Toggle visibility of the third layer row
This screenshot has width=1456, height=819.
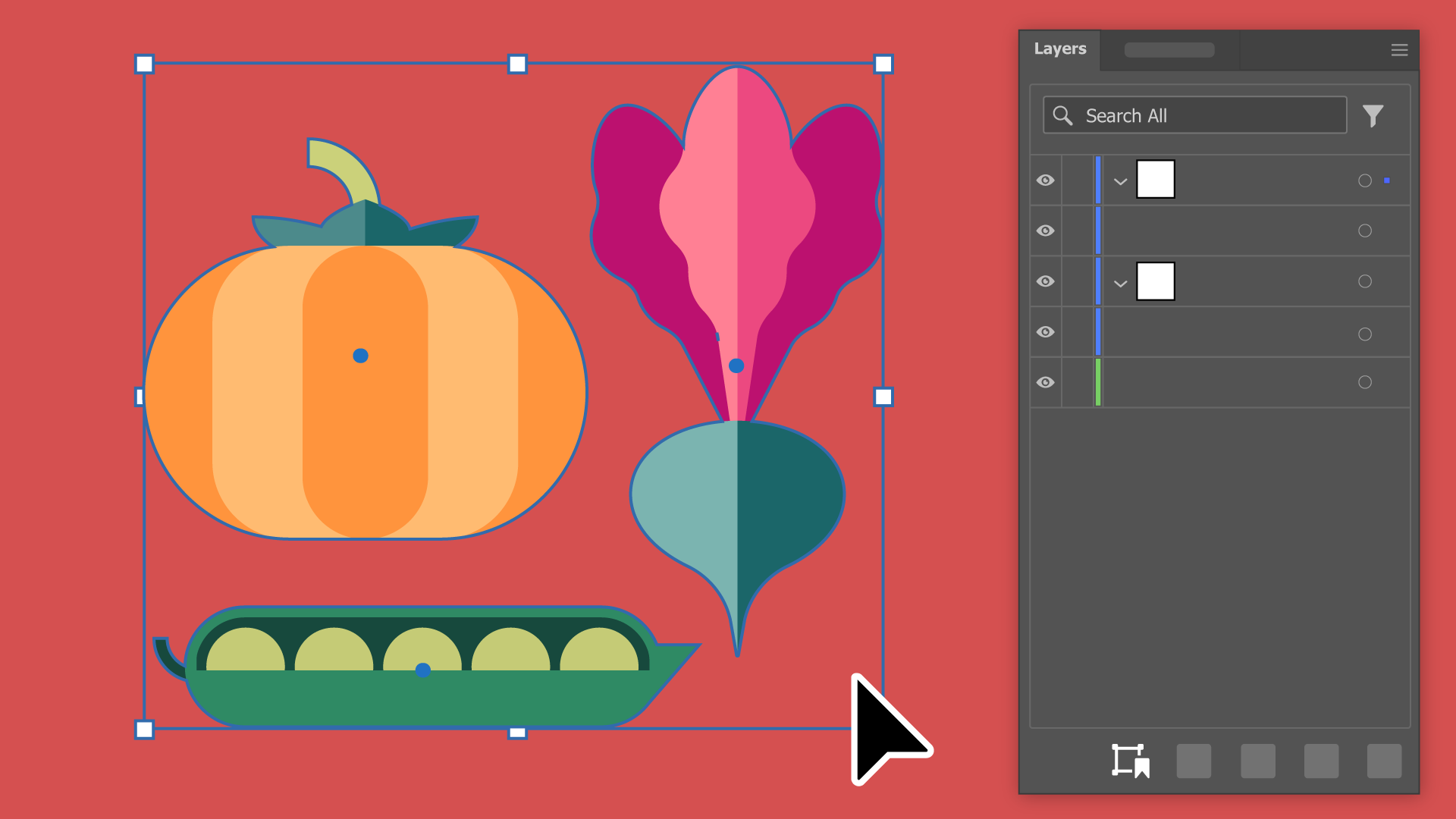[1045, 281]
